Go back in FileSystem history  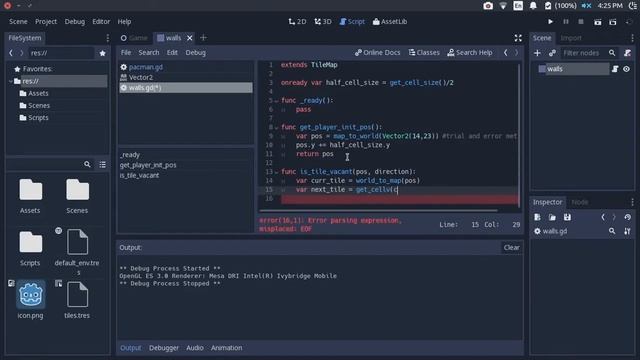pos(11,53)
